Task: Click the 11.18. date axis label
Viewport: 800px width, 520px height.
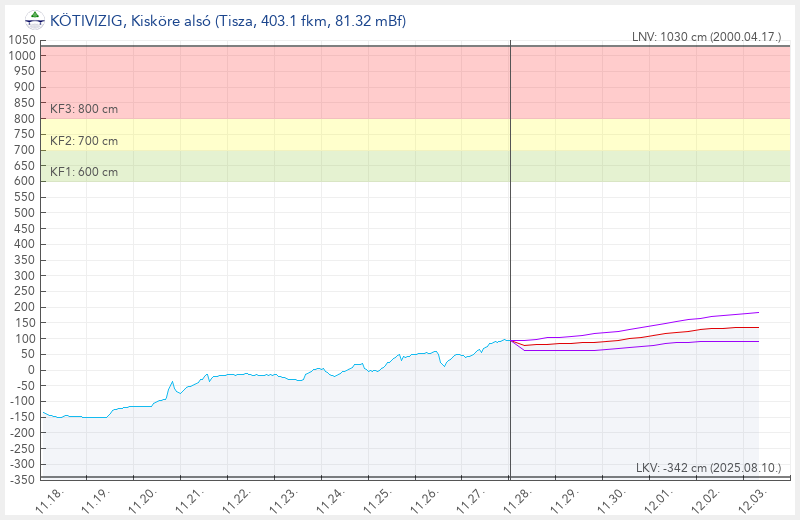Action: pos(50,499)
